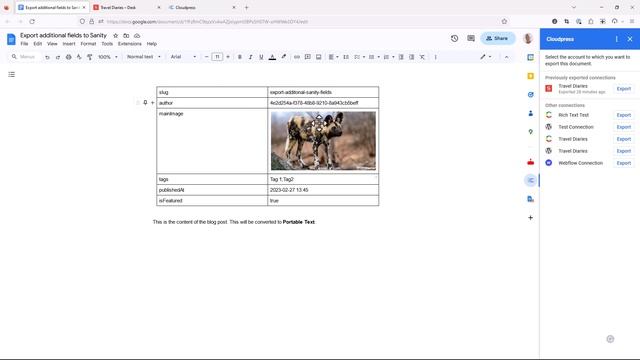Open version history clock icon

click(x=454, y=38)
